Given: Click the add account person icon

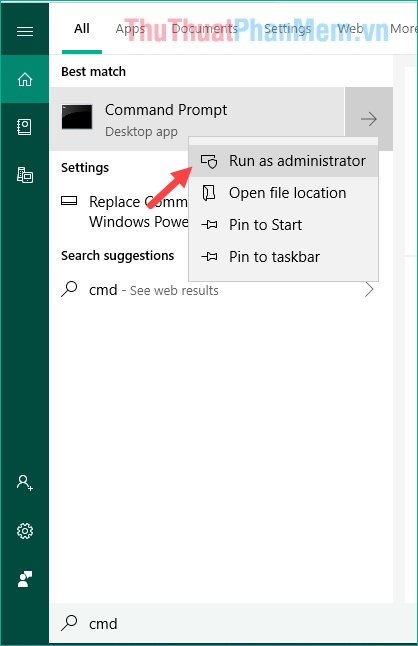Looking at the screenshot, I should [x=25, y=482].
